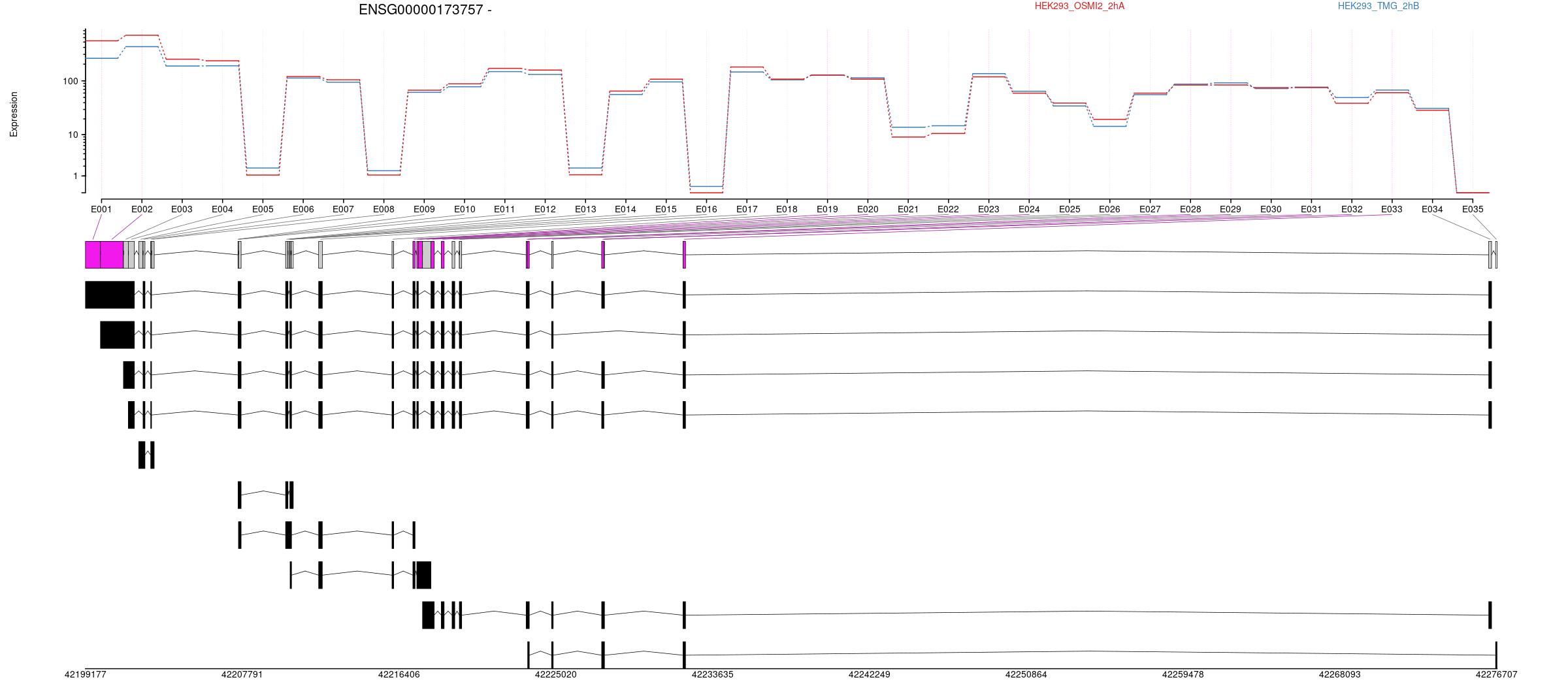Click genomic coordinate 42233635
Screen dimensions: 1568x686
pyautogui.click(x=712, y=674)
